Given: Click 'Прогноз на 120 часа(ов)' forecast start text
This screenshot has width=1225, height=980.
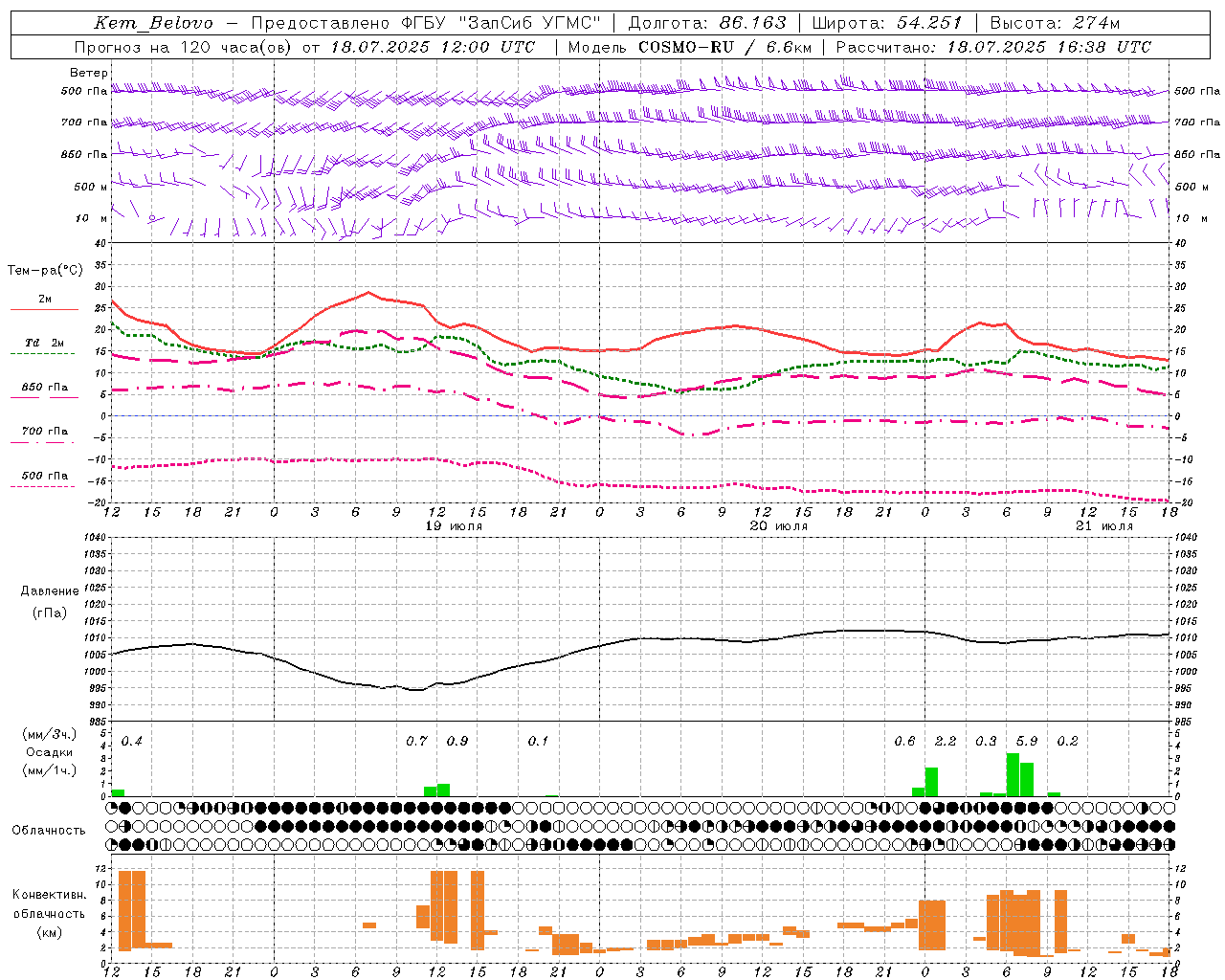Looking at the screenshot, I should [184, 47].
